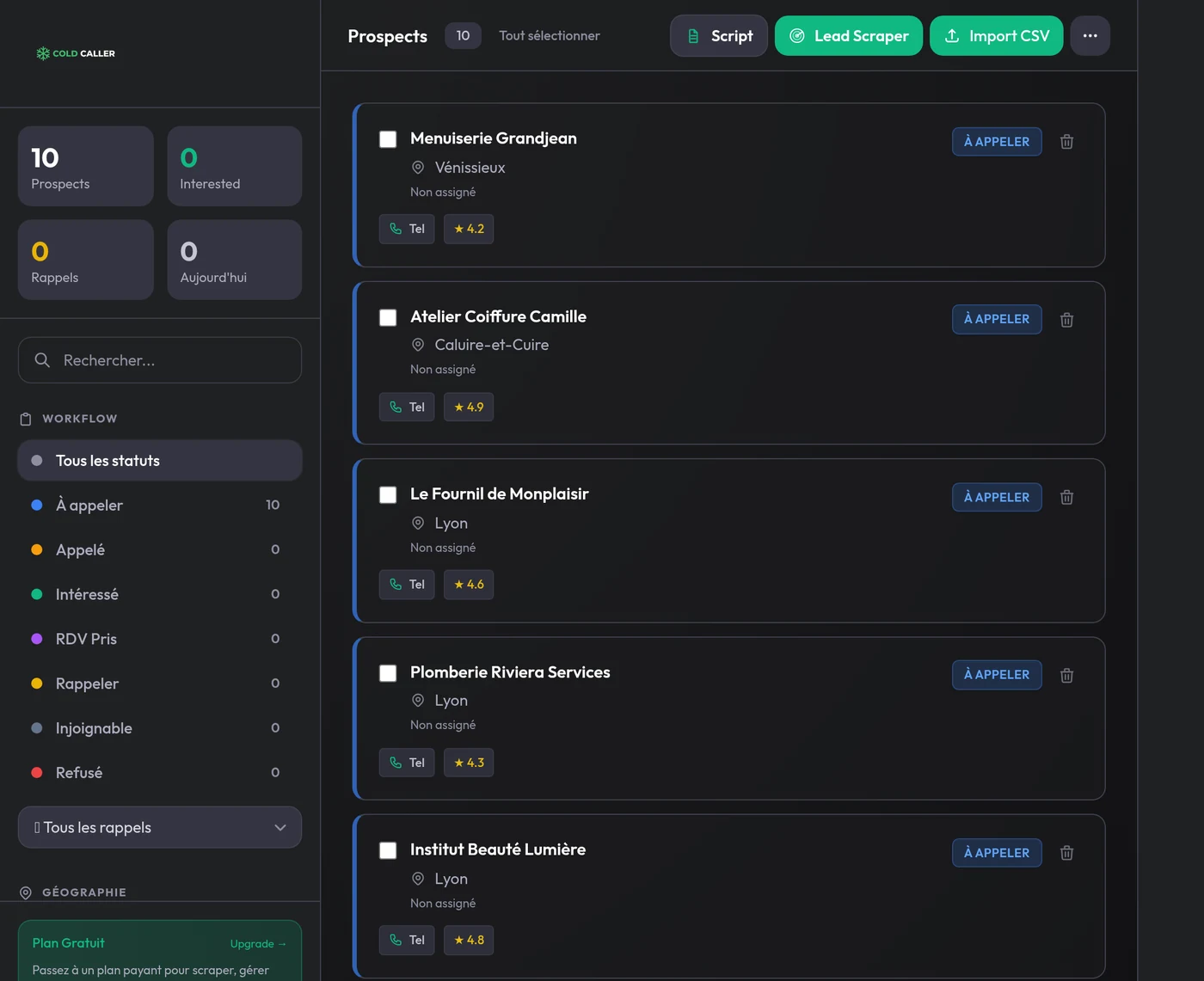Open À APPELER status on Le Fournil de Monplaisir

point(997,497)
